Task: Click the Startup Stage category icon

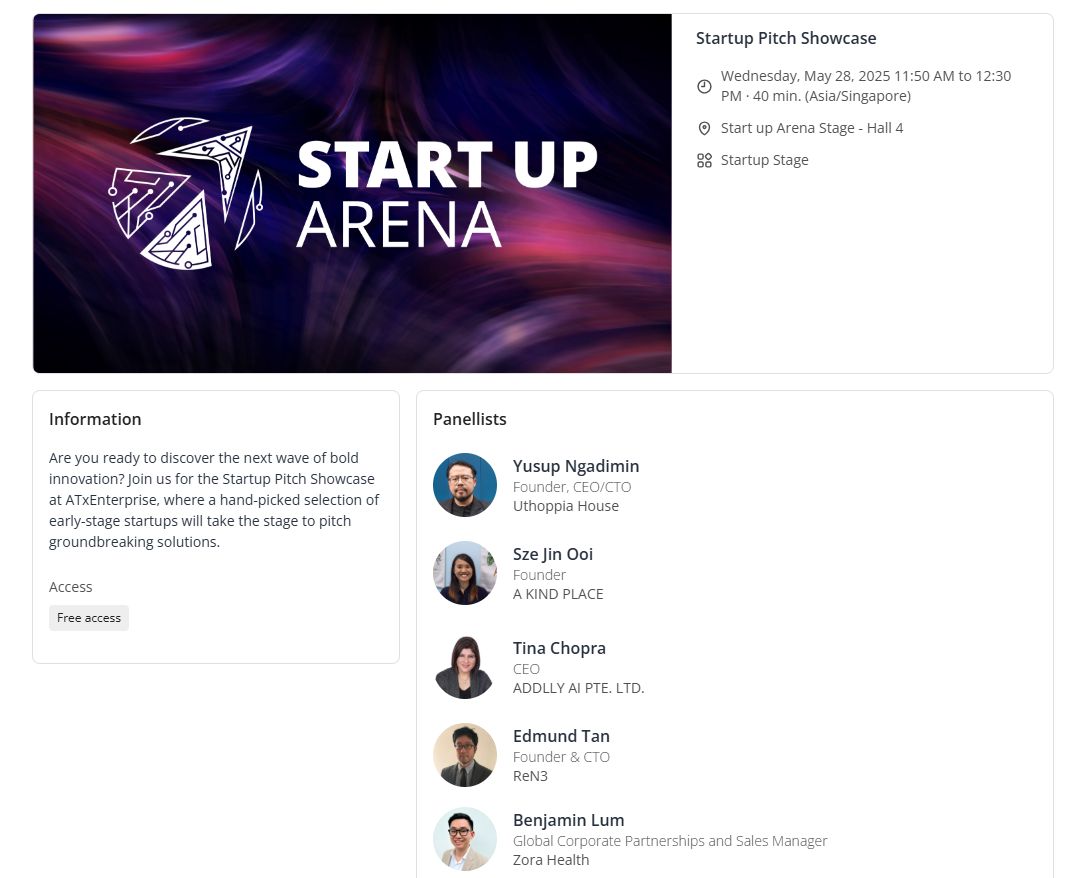Action: pos(704,160)
